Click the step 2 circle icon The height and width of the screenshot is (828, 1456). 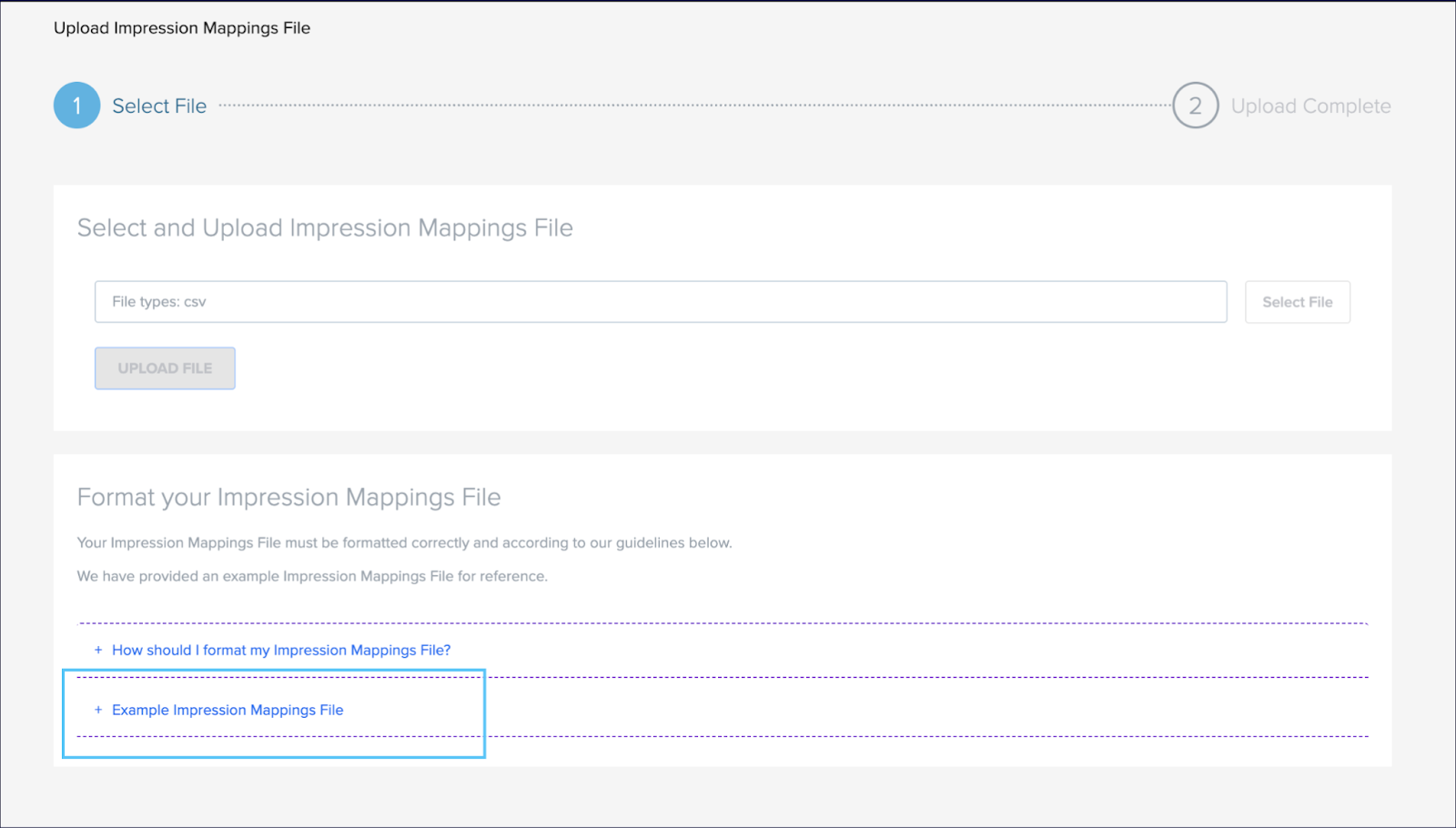[1195, 106]
